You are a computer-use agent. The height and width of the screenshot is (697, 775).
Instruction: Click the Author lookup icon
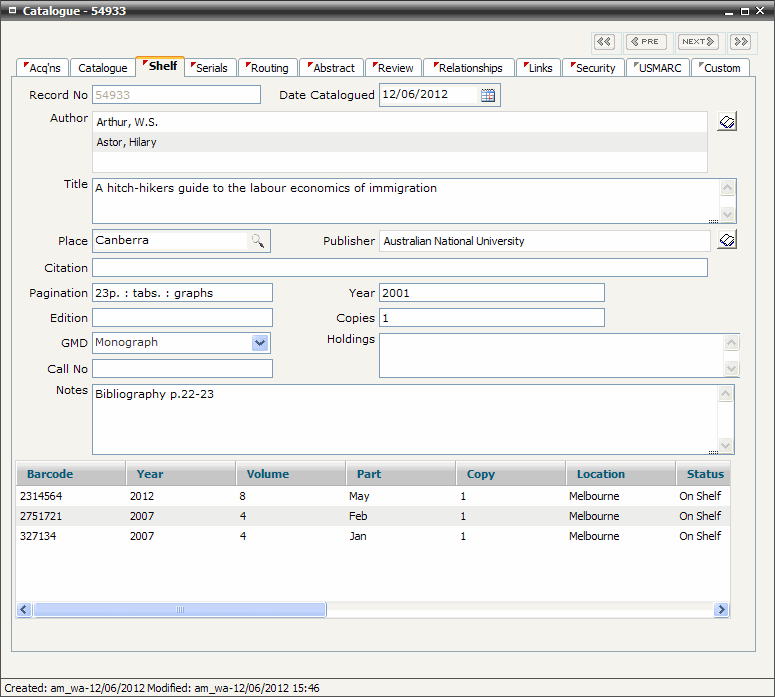(727, 122)
